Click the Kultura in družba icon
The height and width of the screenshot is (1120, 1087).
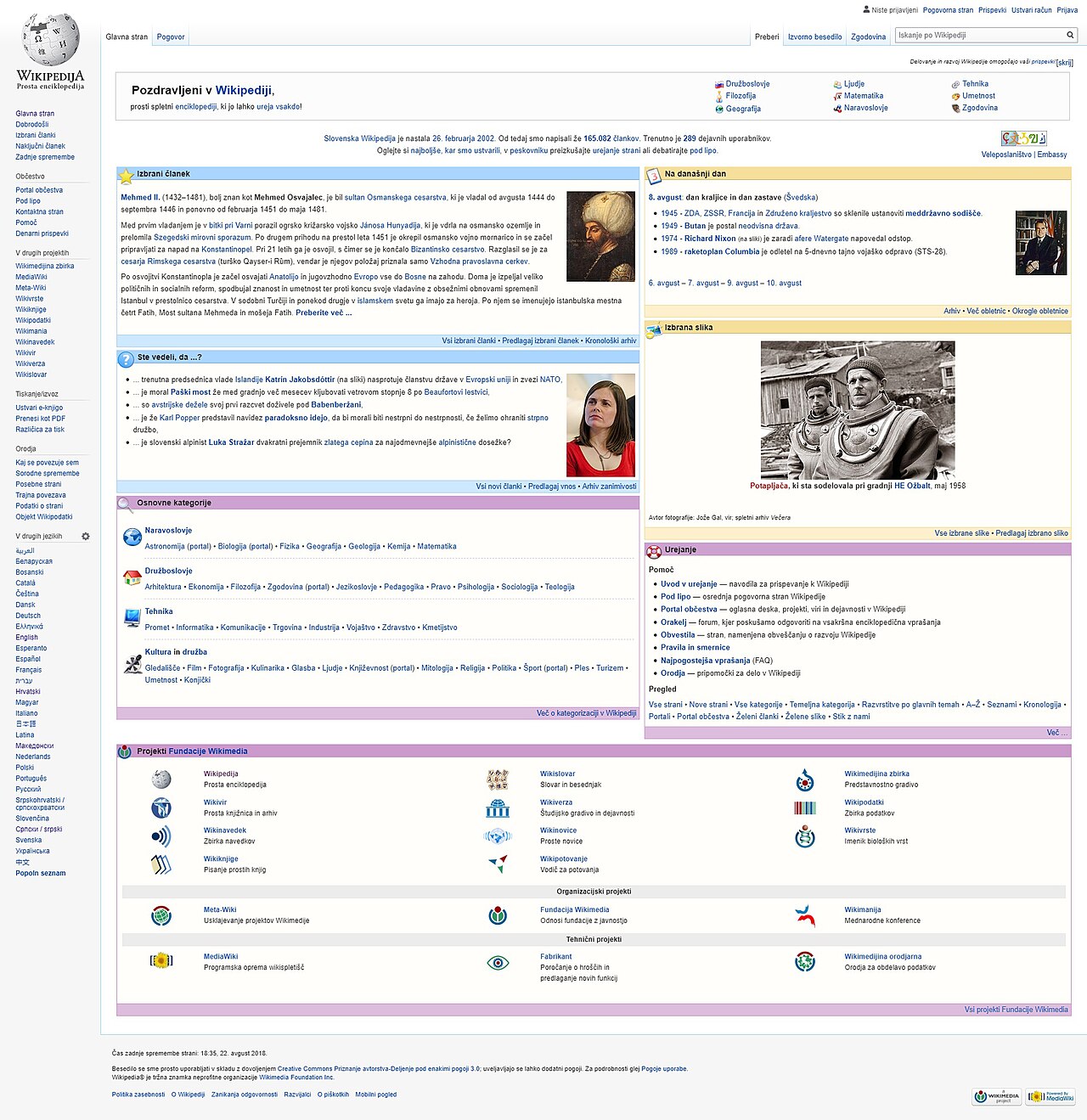tap(132, 664)
